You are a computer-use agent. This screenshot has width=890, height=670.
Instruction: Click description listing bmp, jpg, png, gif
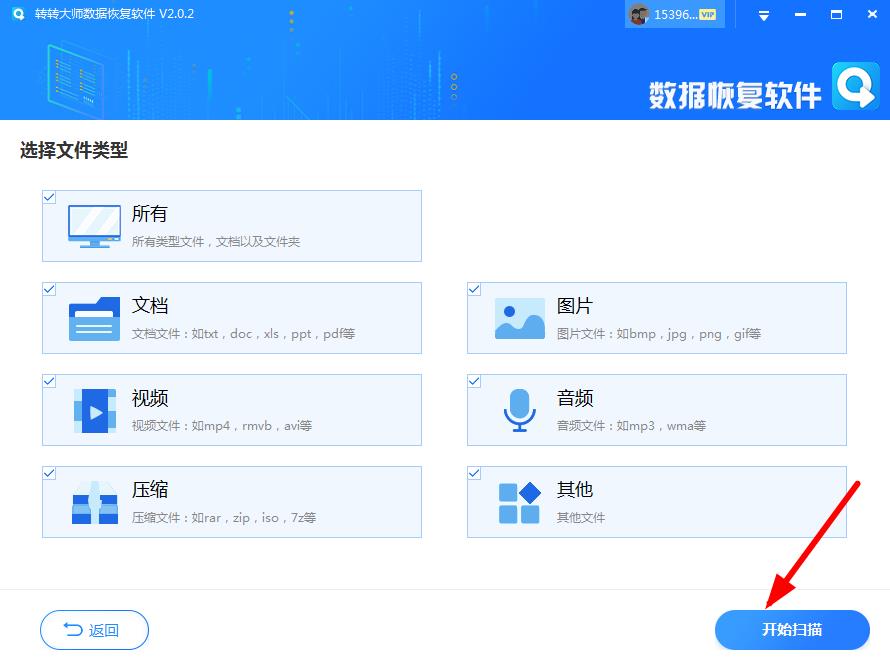658,334
